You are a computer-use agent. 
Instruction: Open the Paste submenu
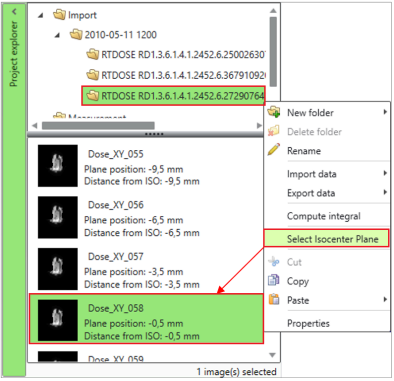pos(327,300)
